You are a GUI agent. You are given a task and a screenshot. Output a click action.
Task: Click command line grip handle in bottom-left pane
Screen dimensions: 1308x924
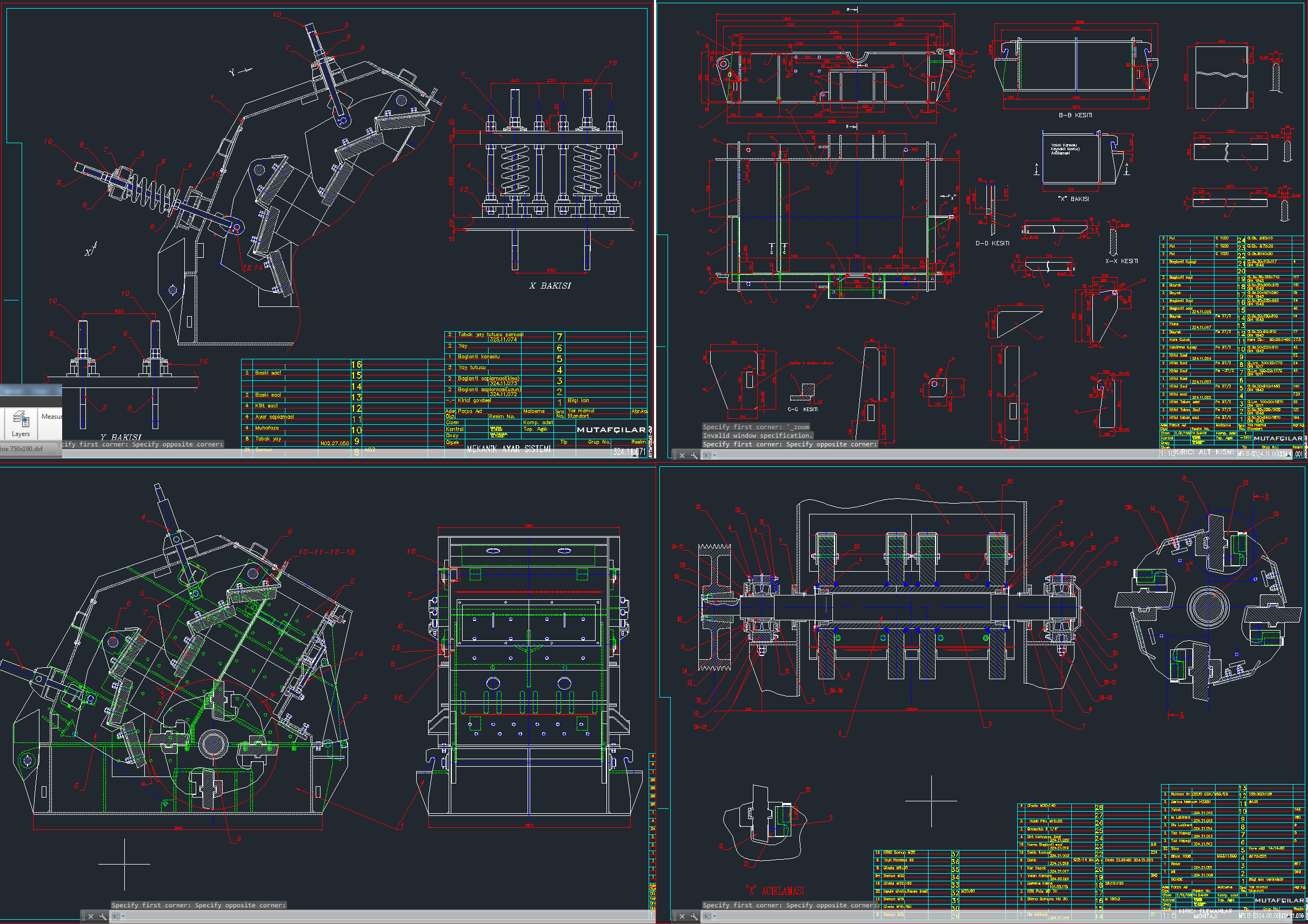(83, 916)
